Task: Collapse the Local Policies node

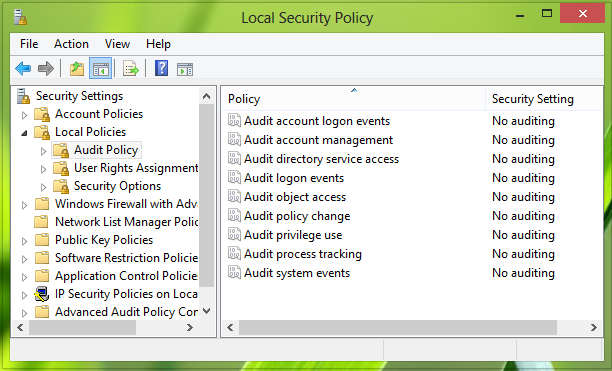Action: tap(24, 133)
